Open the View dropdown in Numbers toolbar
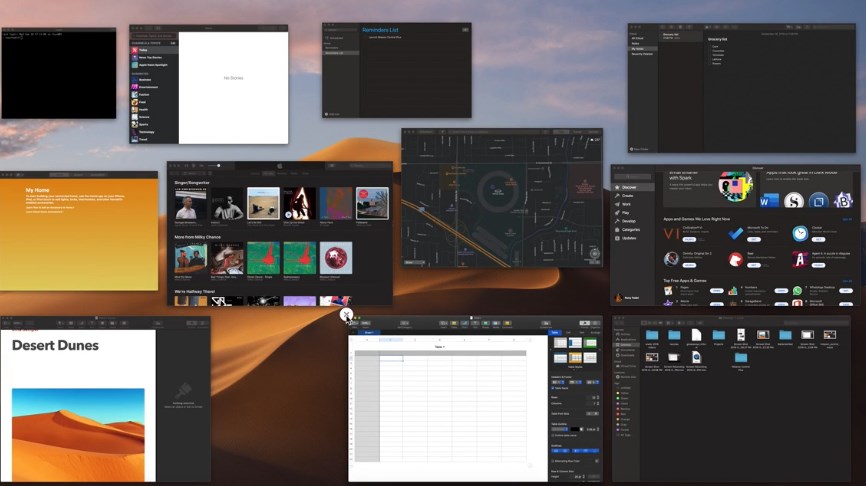The width and height of the screenshot is (866, 486). [x=355, y=323]
